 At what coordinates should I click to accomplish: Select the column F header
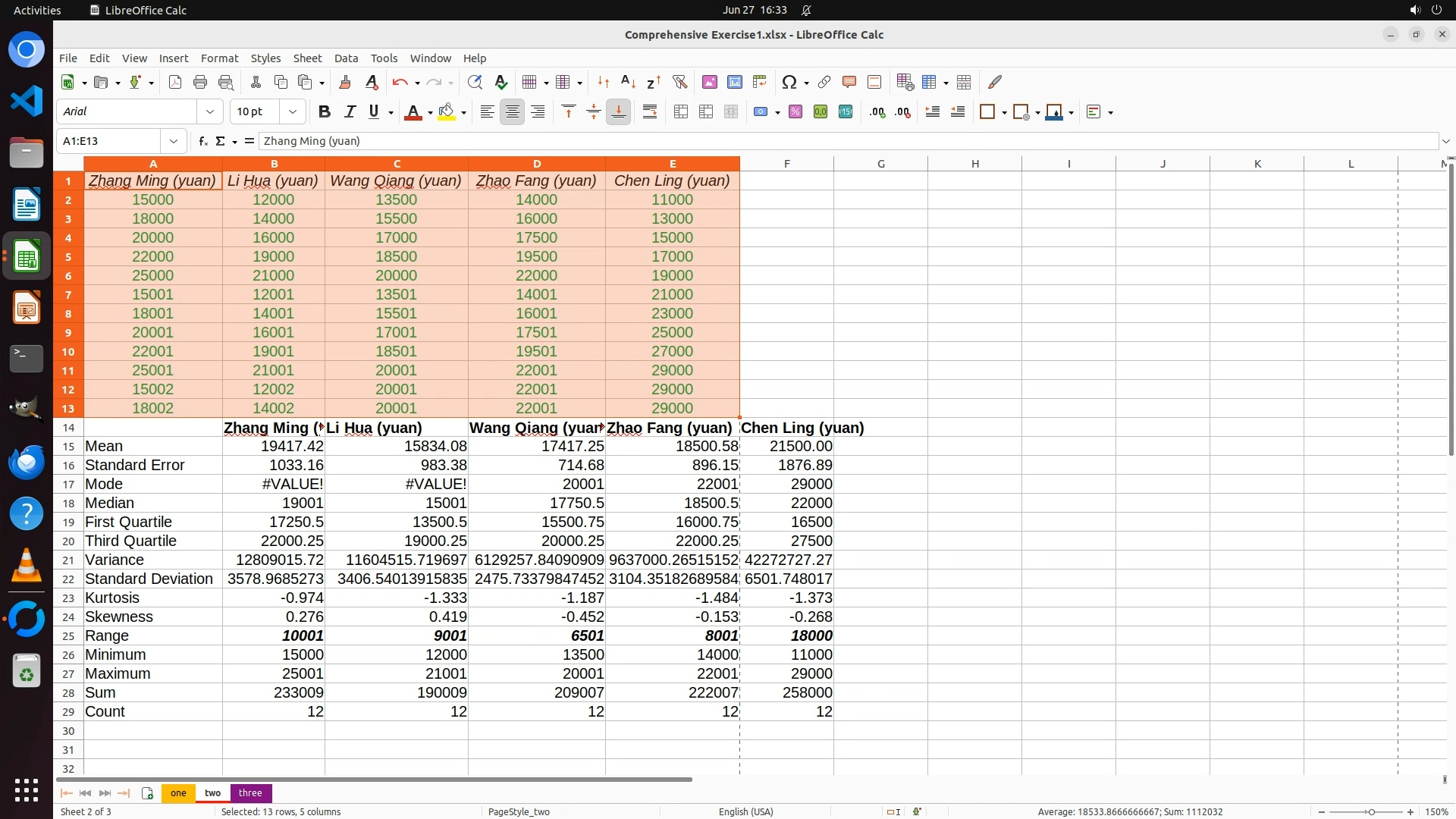point(786,164)
